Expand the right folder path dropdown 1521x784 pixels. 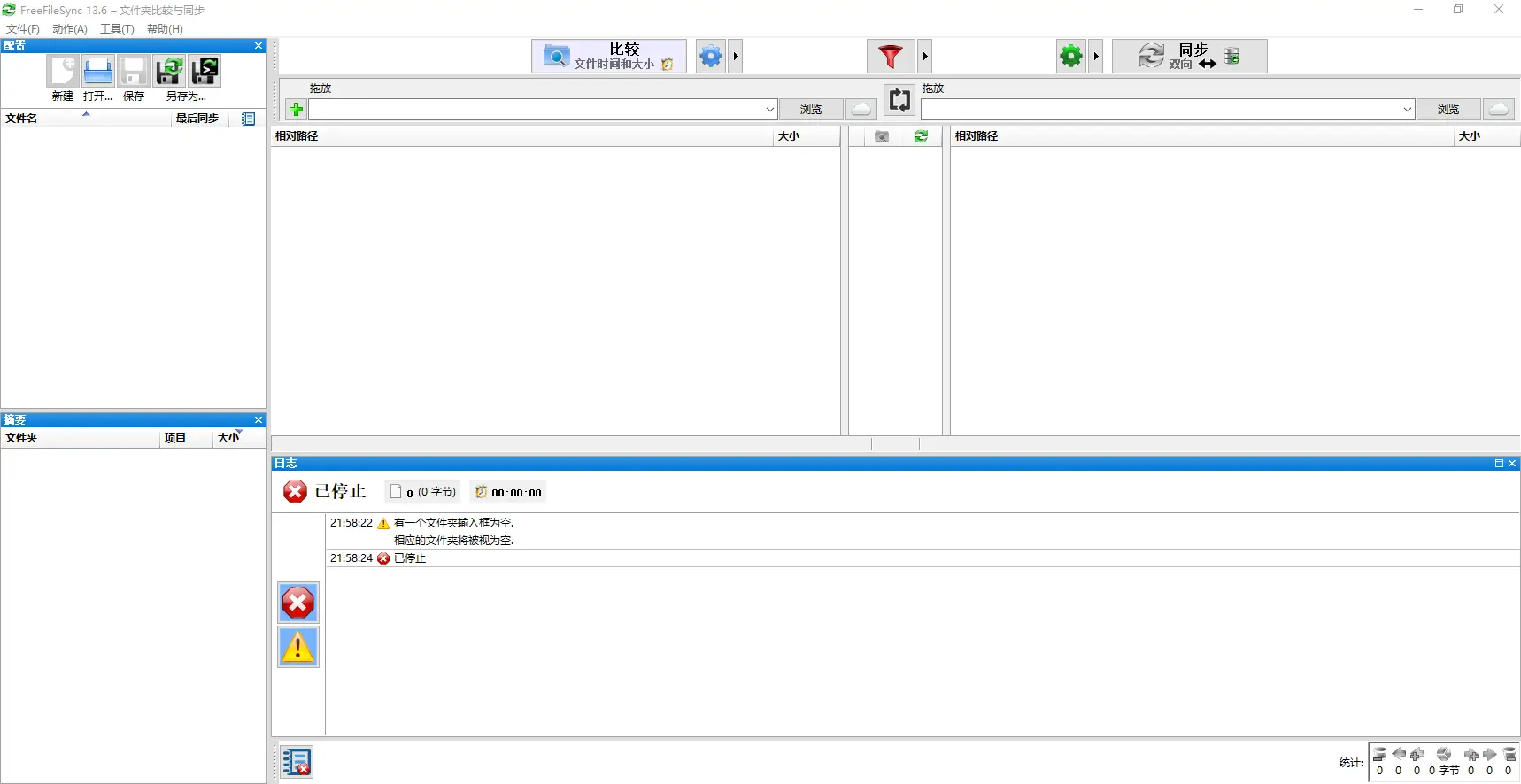coord(1407,110)
